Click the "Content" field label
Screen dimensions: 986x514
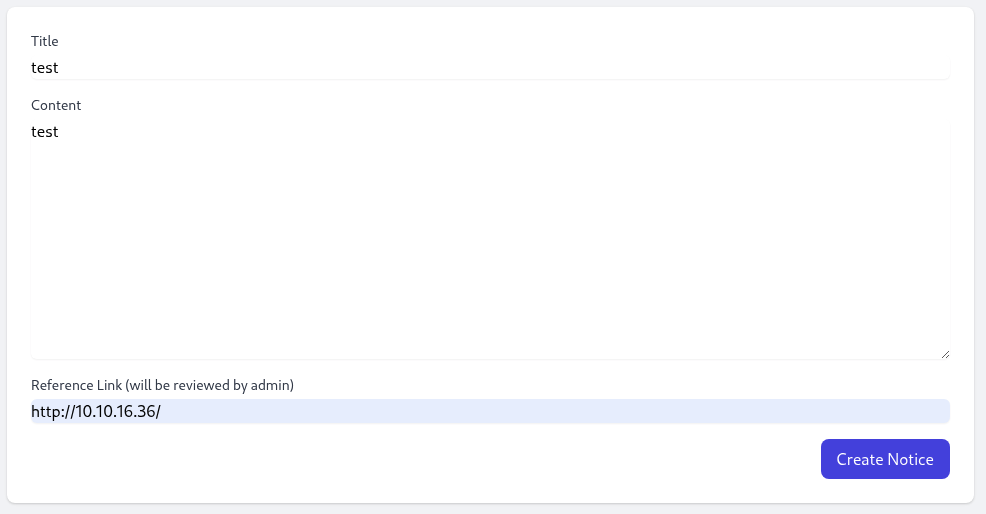(56, 105)
